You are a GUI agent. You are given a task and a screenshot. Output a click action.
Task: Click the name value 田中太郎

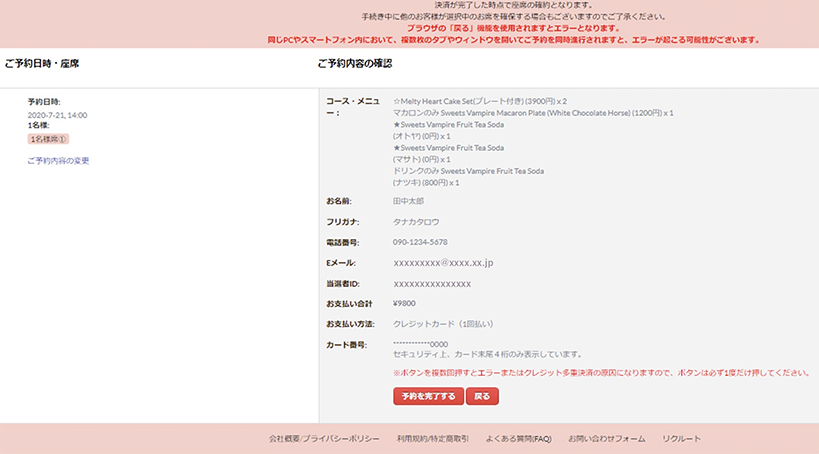tap(409, 201)
